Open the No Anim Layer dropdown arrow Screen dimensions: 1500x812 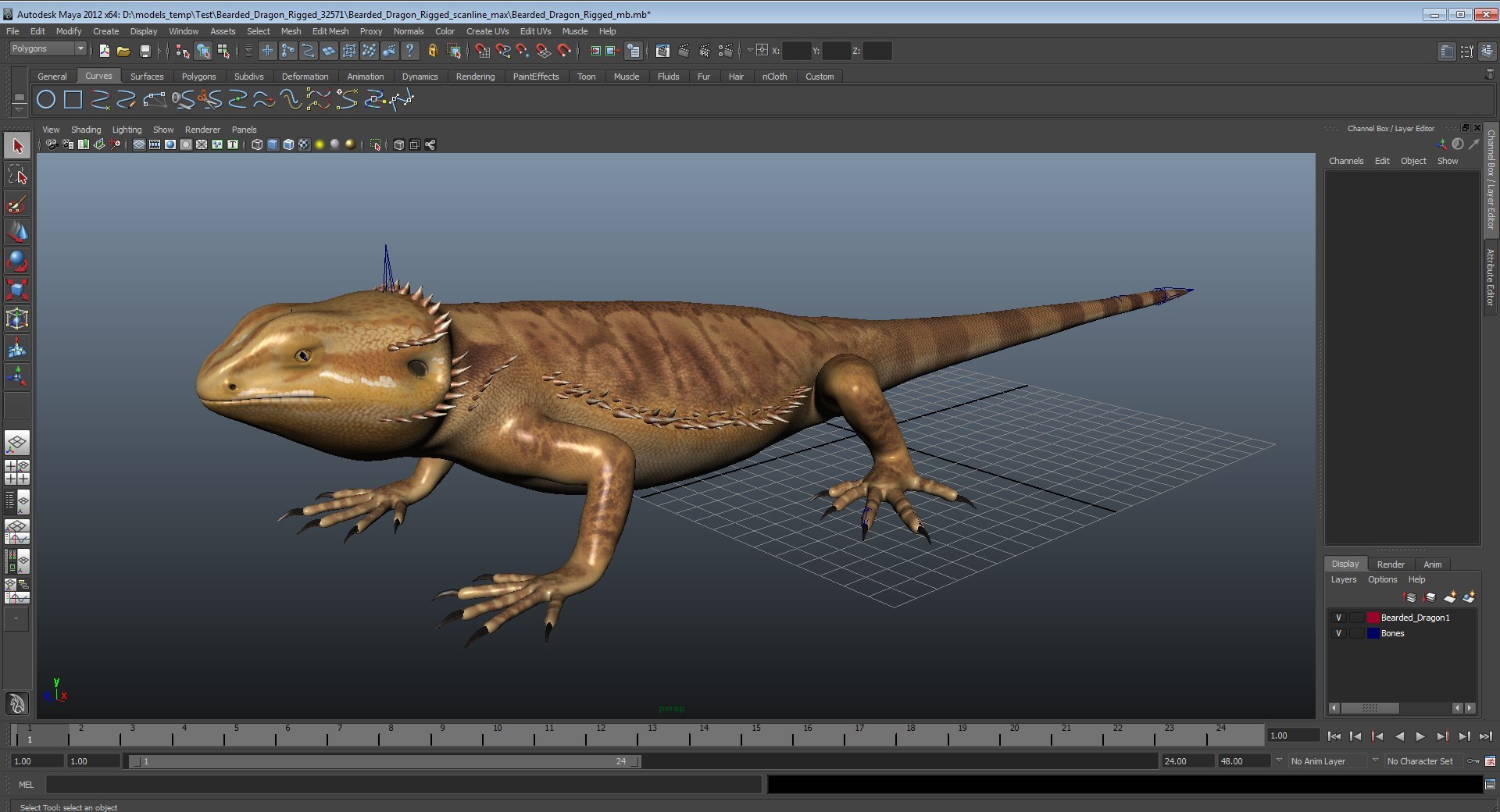(x=1279, y=760)
